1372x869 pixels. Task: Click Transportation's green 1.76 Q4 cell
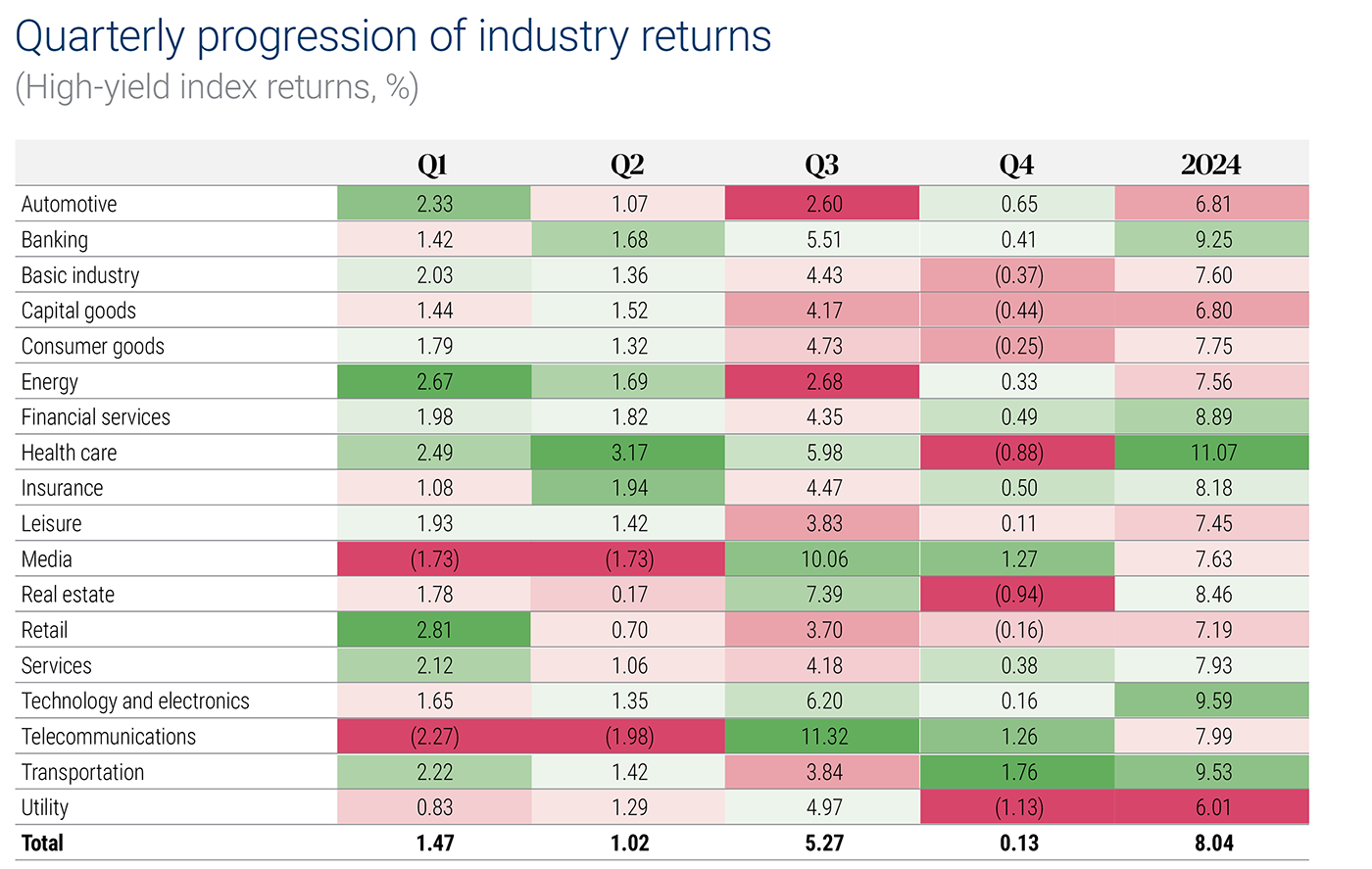coord(1018,772)
